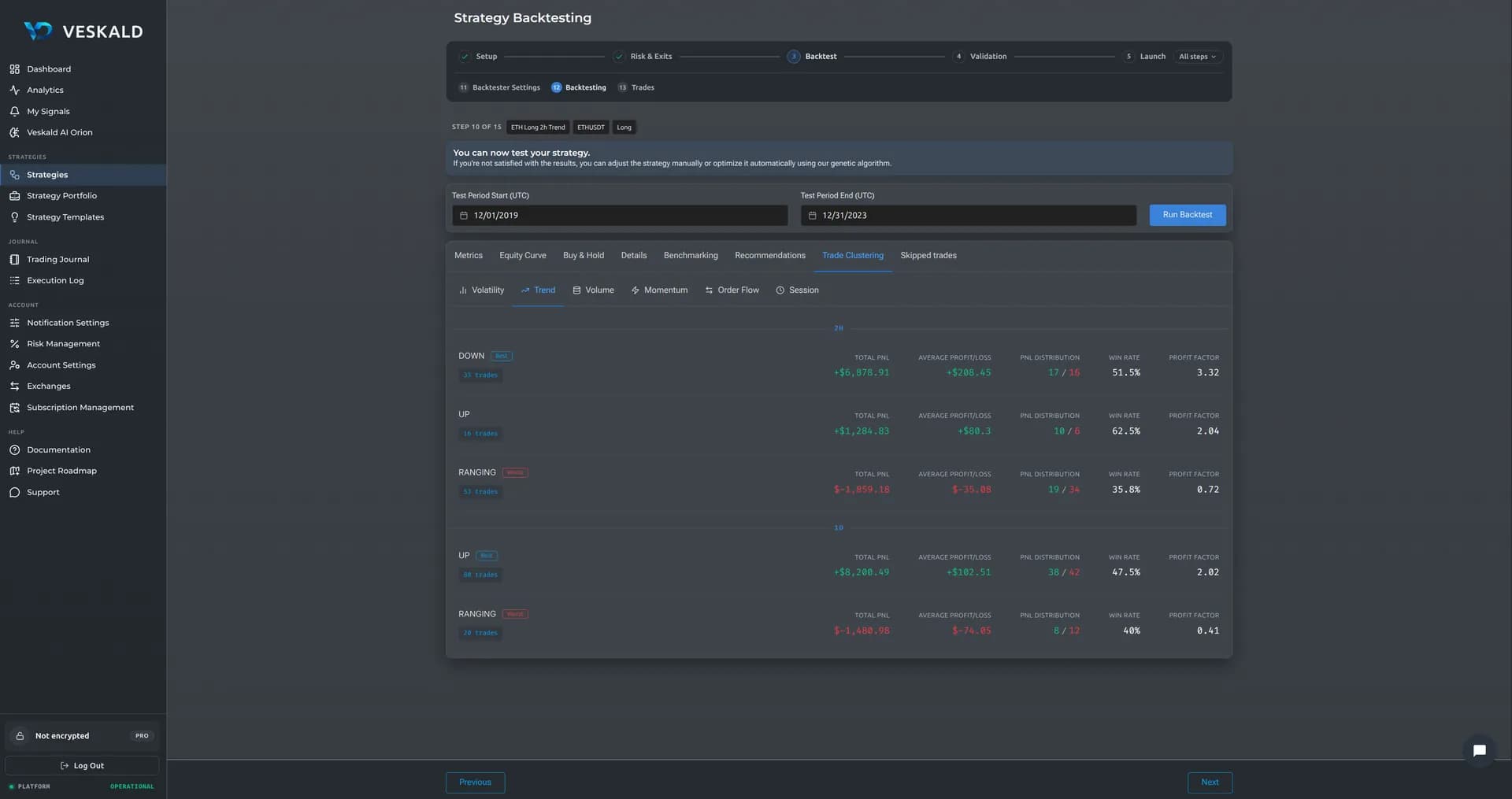Click the Previous button
Screen dimensions: 1512x799
click(x=475, y=782)
